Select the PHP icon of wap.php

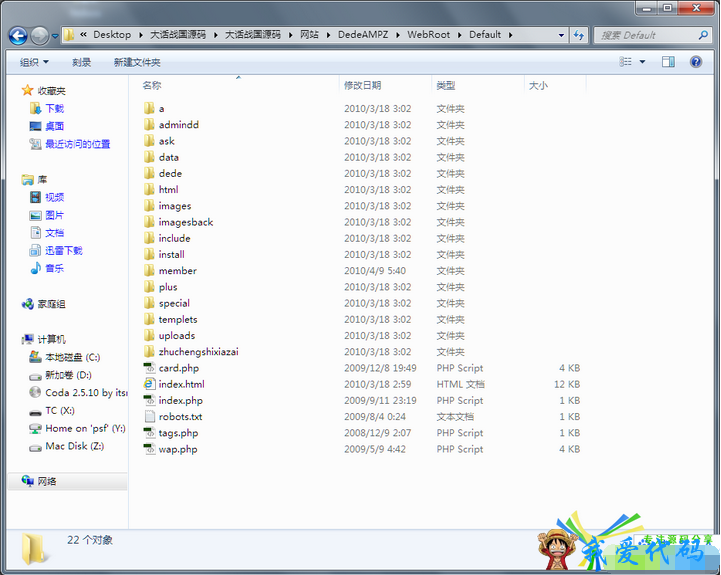point(149,449)
